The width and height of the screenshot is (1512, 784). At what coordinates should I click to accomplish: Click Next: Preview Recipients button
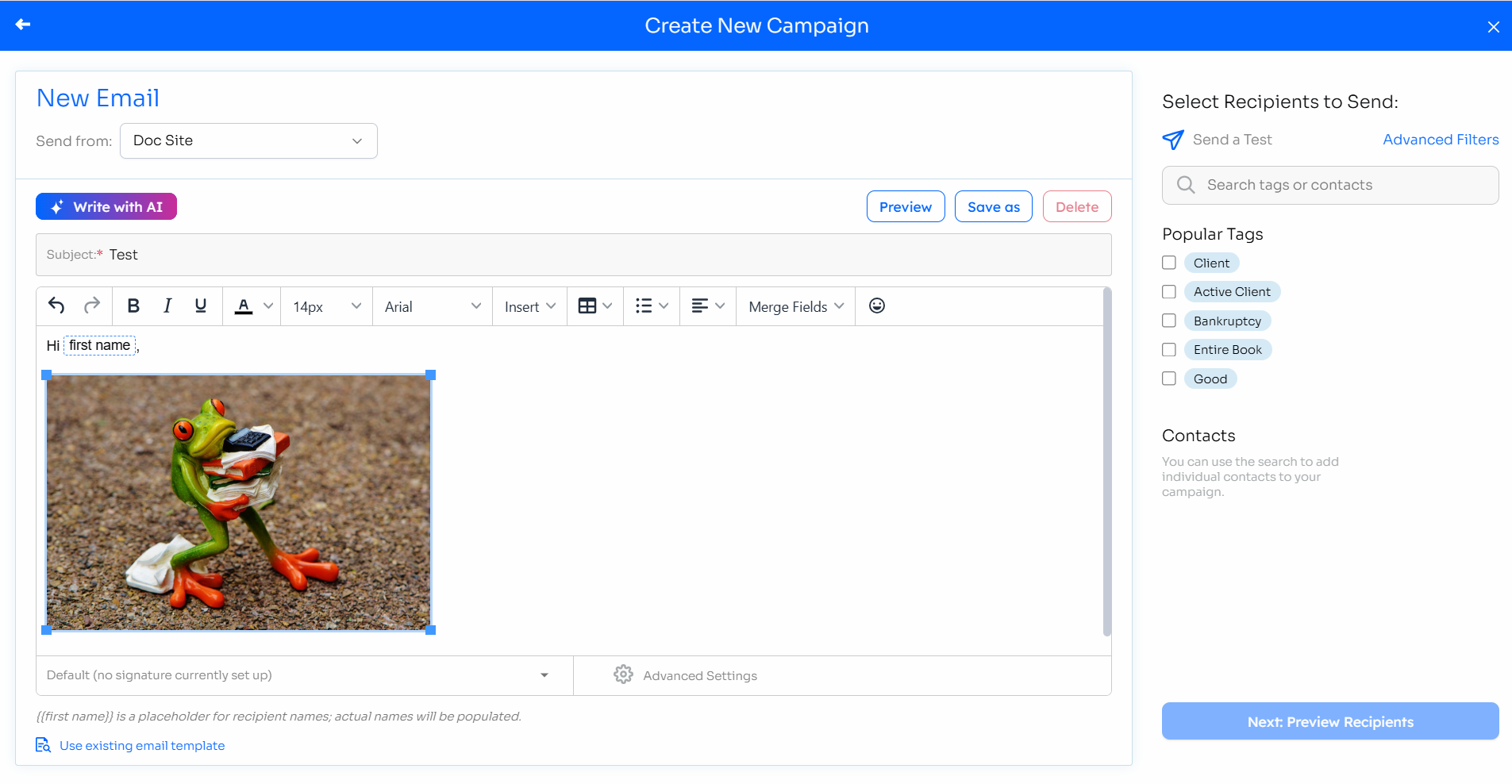point(1330,721)
